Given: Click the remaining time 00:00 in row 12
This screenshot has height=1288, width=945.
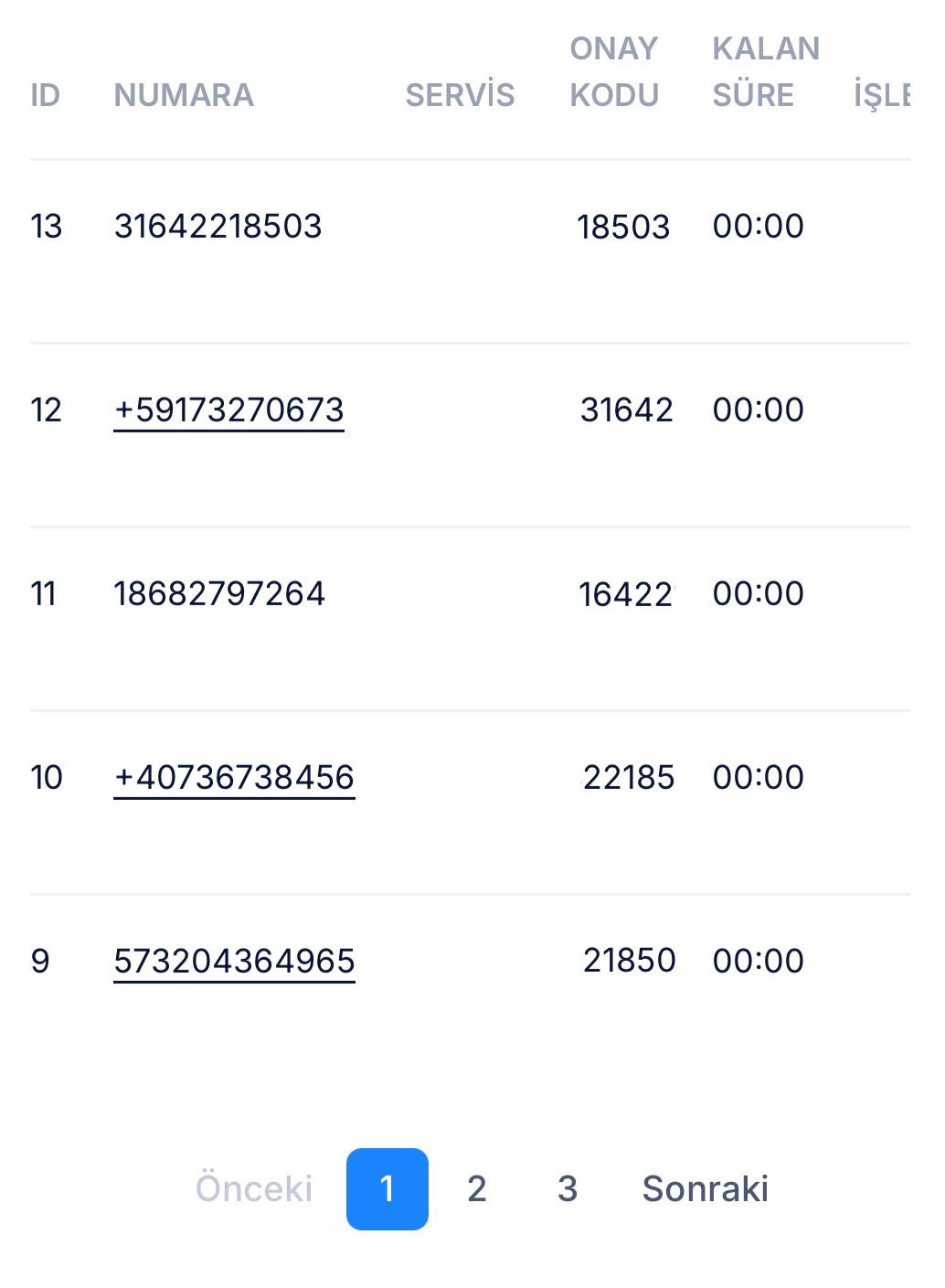Looking at the screenshot, I should 758,410.
